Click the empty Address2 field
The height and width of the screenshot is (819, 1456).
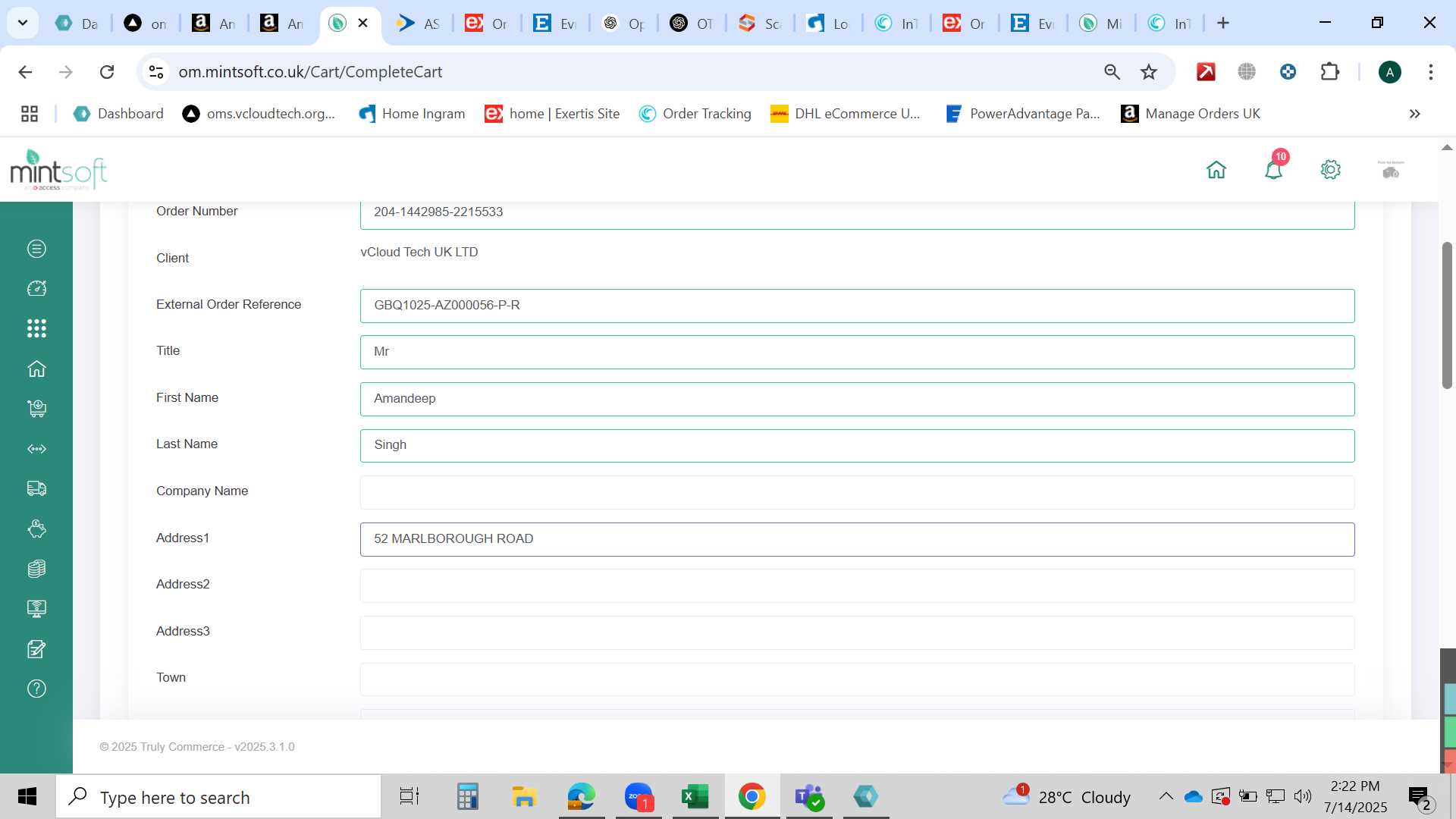(857, 585)
